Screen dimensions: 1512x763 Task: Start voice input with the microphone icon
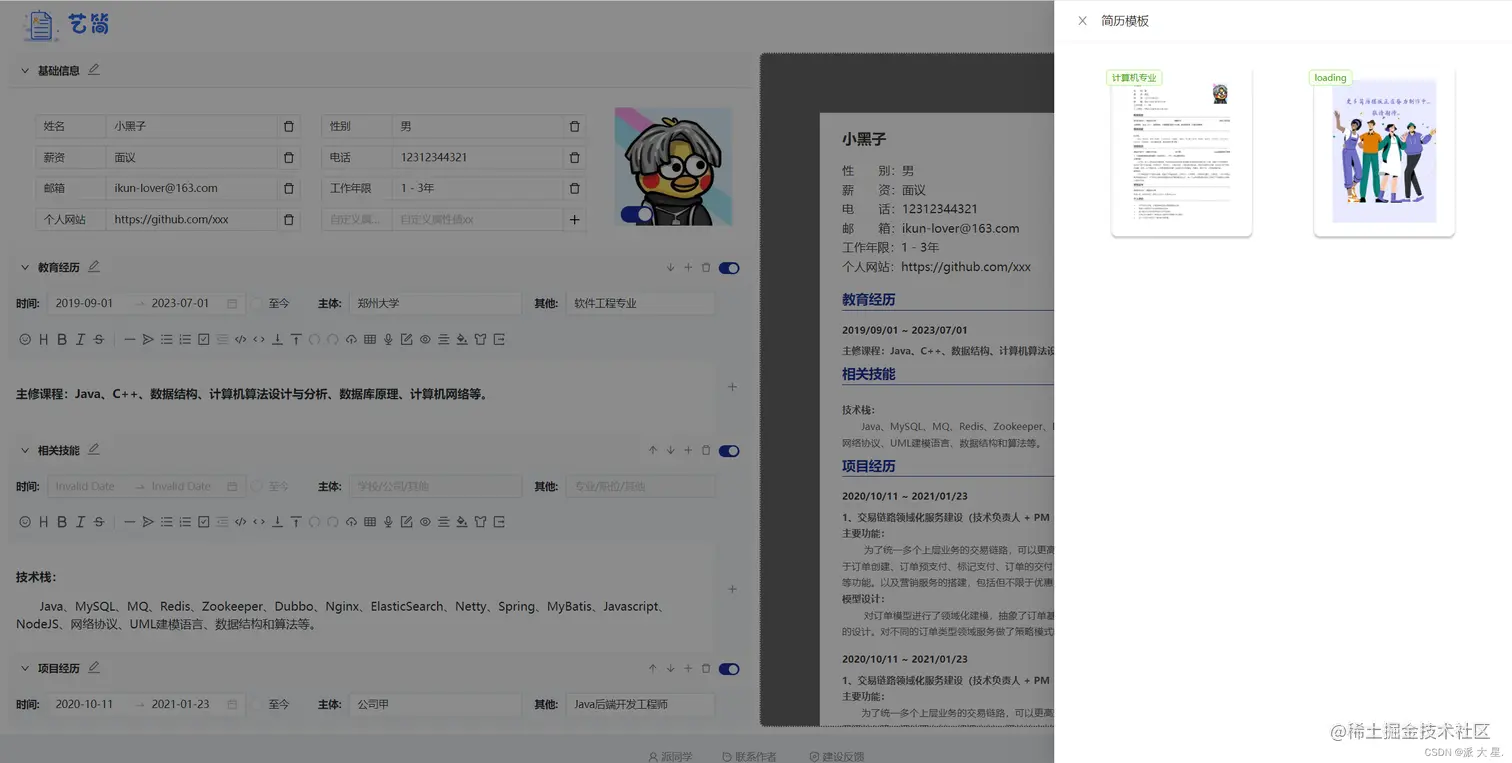tap(388, 338)
